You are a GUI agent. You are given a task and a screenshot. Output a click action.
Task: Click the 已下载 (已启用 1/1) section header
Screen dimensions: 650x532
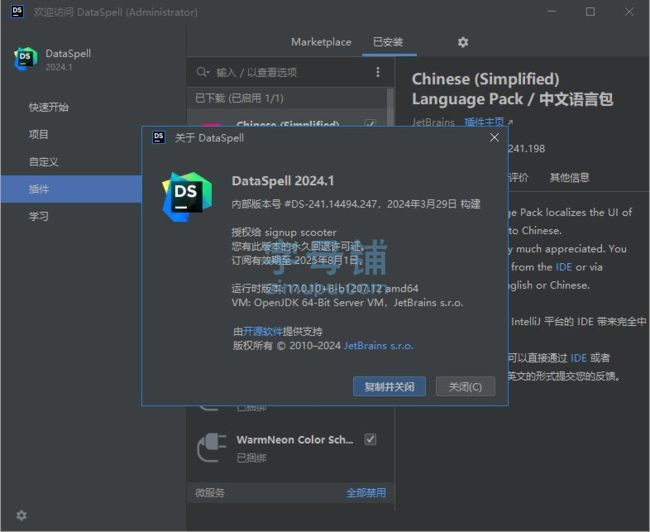click(x=287, y=98)
